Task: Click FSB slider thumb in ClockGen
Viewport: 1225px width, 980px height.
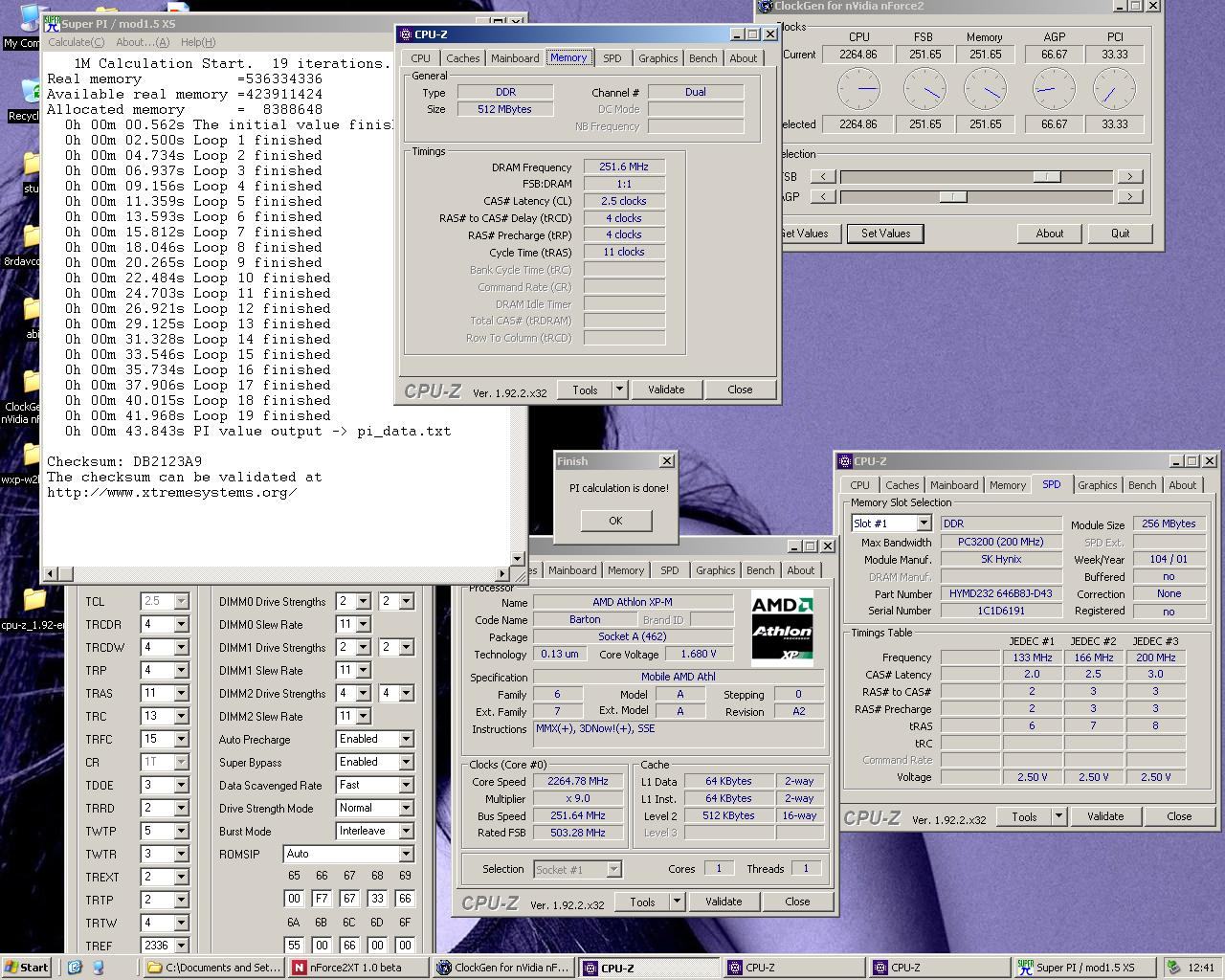Action: click(1046, 176)
